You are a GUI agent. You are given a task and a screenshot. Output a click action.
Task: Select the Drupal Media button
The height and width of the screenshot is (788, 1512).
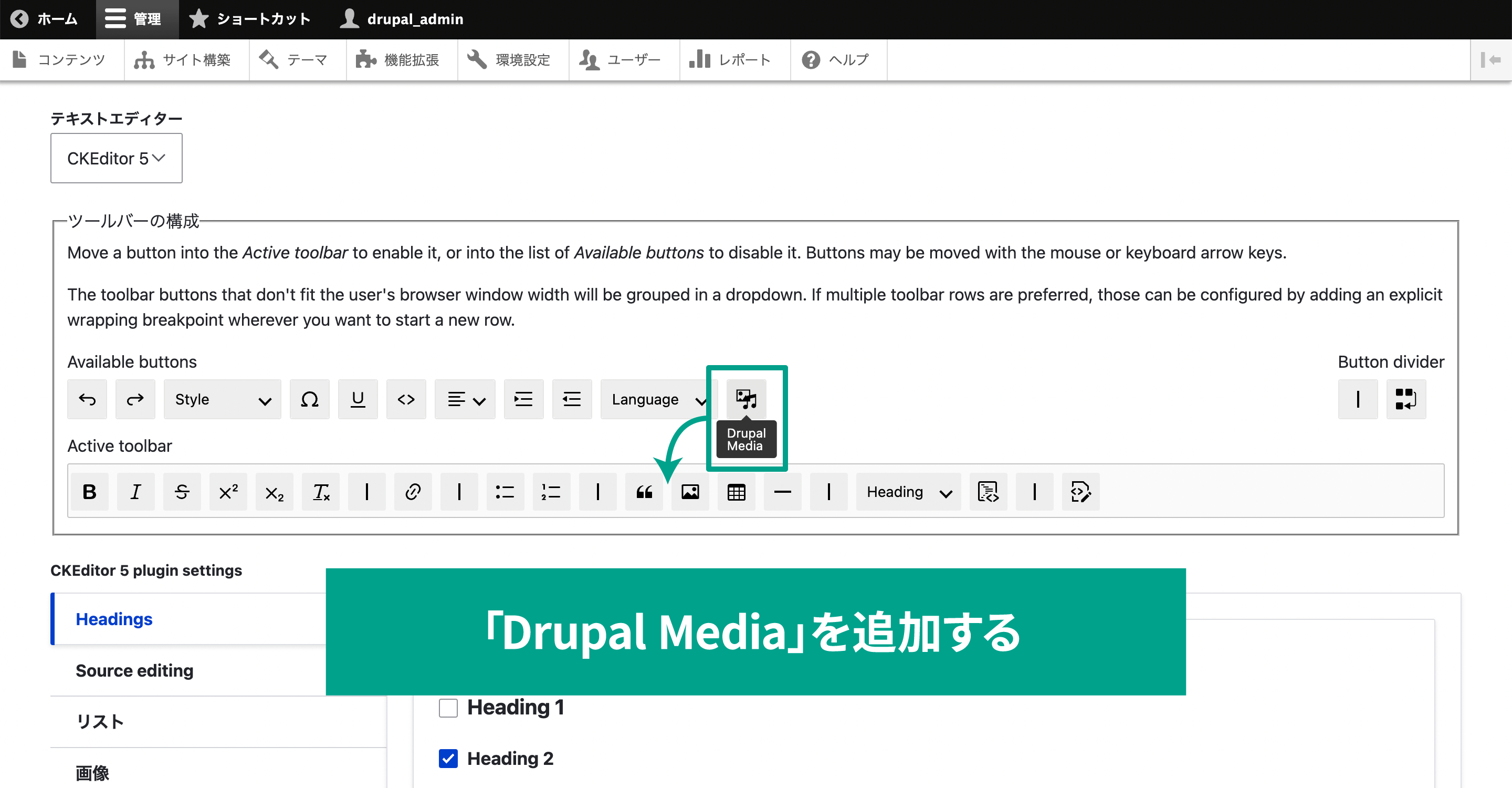click(746, 399)
